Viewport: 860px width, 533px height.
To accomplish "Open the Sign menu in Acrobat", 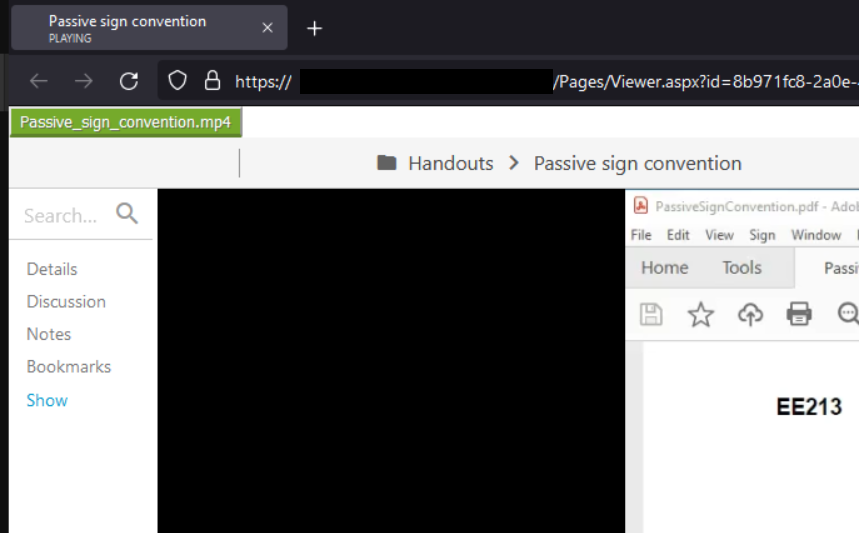I will point(762,235).
